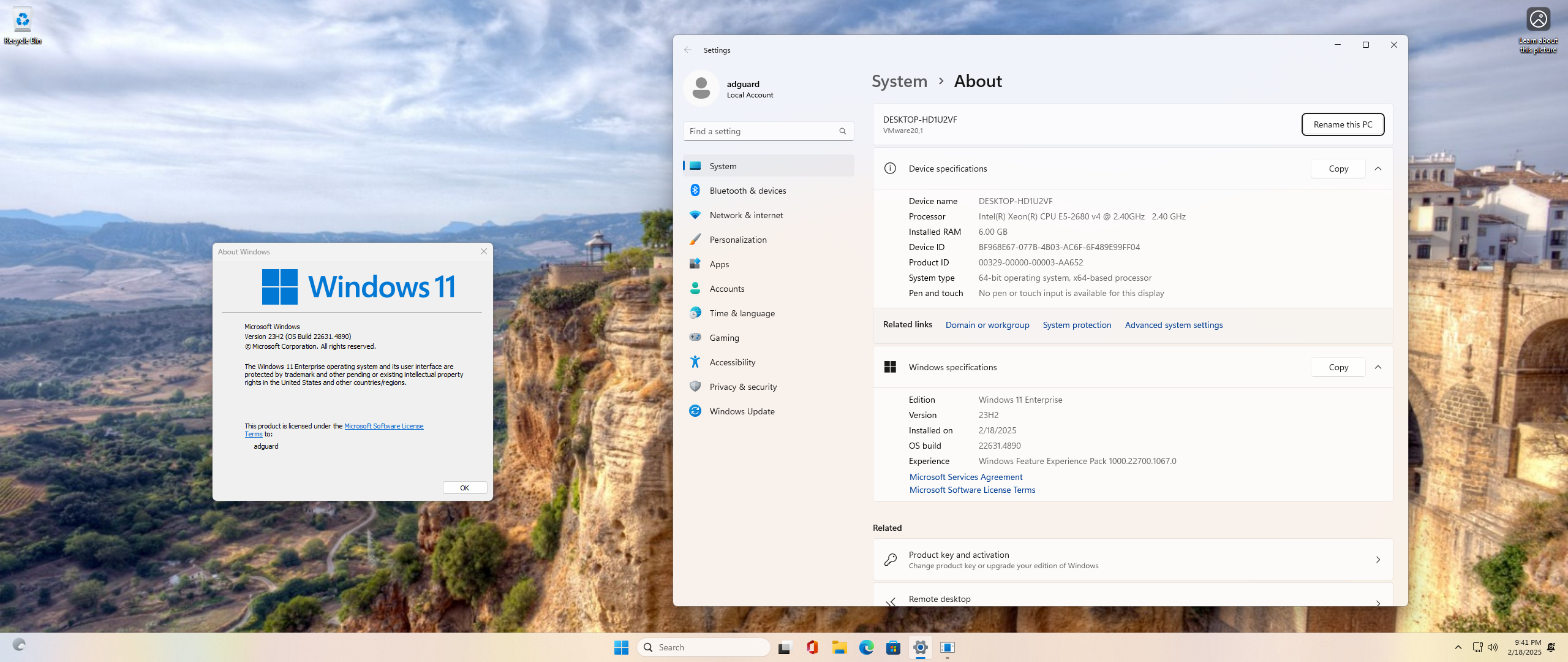Click the adguard user avatar in Settings

point(701,89)
